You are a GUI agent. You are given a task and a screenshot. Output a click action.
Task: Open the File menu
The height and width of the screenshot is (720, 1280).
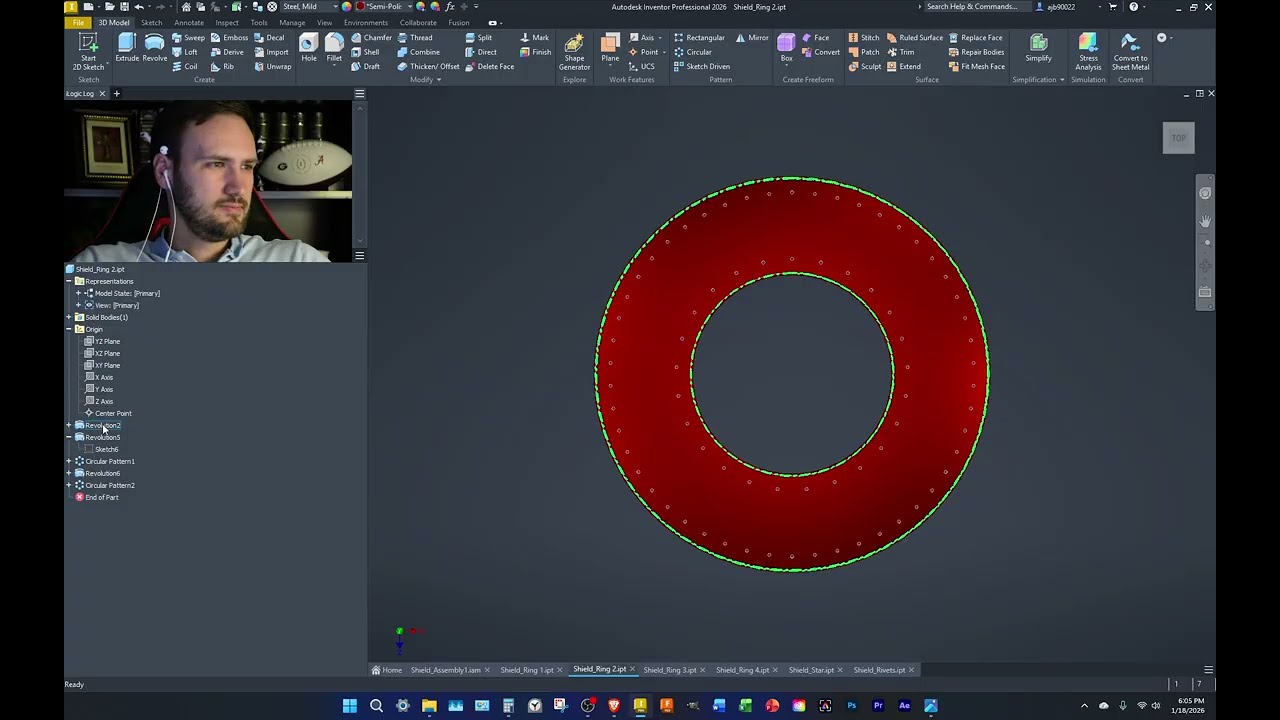tap(78, 22)
